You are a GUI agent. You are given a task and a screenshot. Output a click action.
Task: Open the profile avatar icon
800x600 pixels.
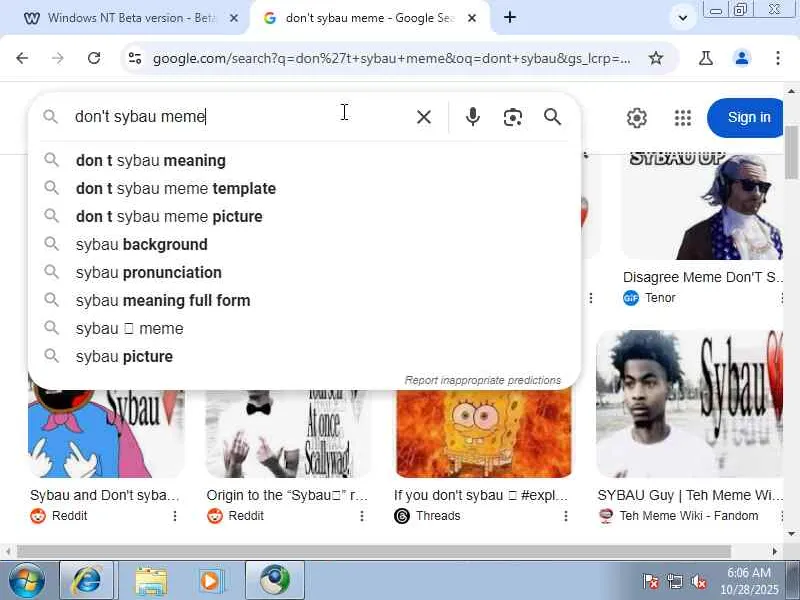pyautogui.click(x=742, y=58)
